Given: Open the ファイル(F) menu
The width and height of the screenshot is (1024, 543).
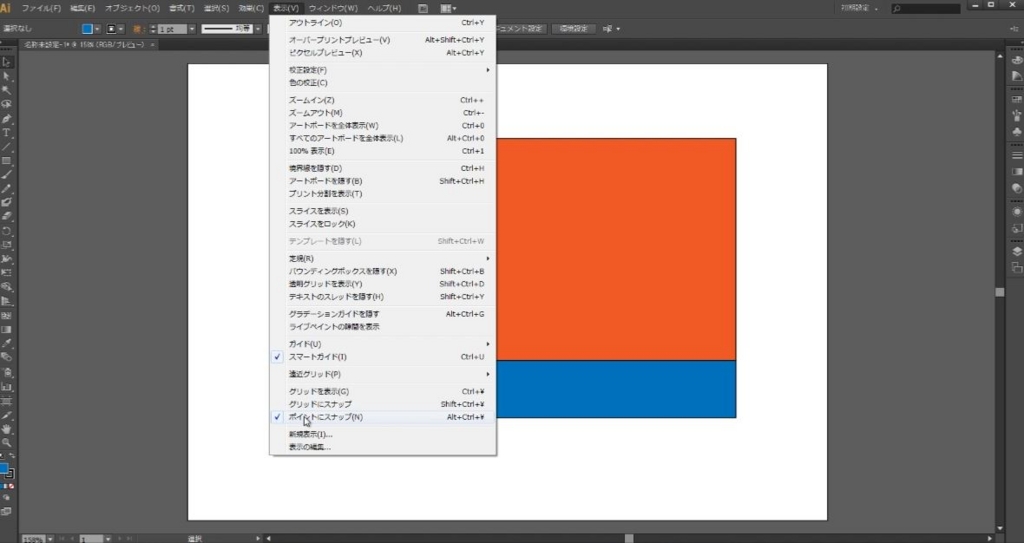Looking at the screenshot, I should [x=41, y=8].
